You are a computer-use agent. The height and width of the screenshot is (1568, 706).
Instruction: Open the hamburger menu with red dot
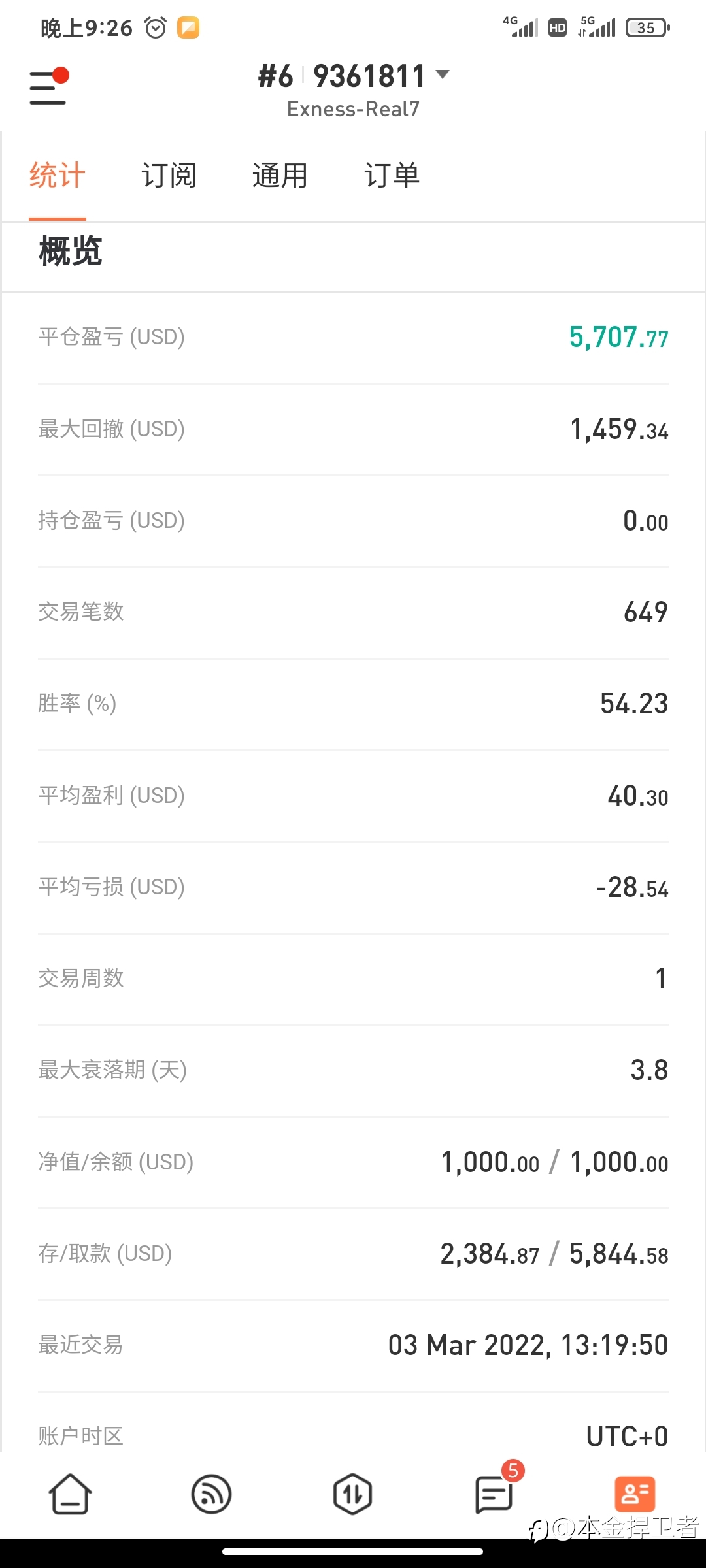49,86
